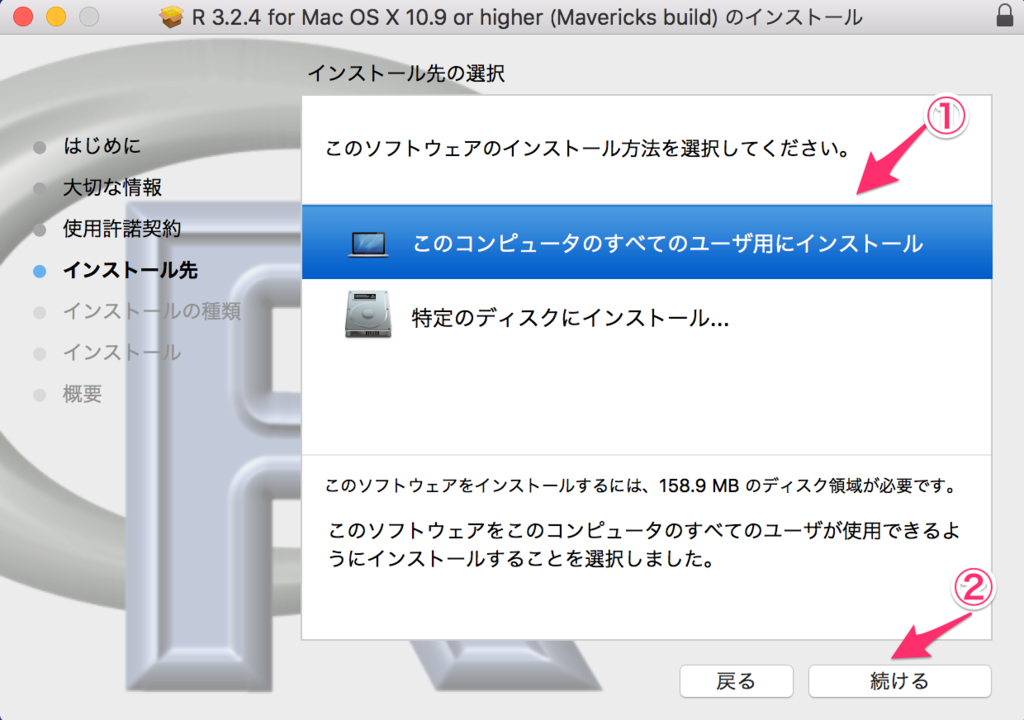Image resolution: width=1024 pixels, height=720 pixels.
Task: Select the インストールの種類 step in sidebar
Action: click(152, 311)
